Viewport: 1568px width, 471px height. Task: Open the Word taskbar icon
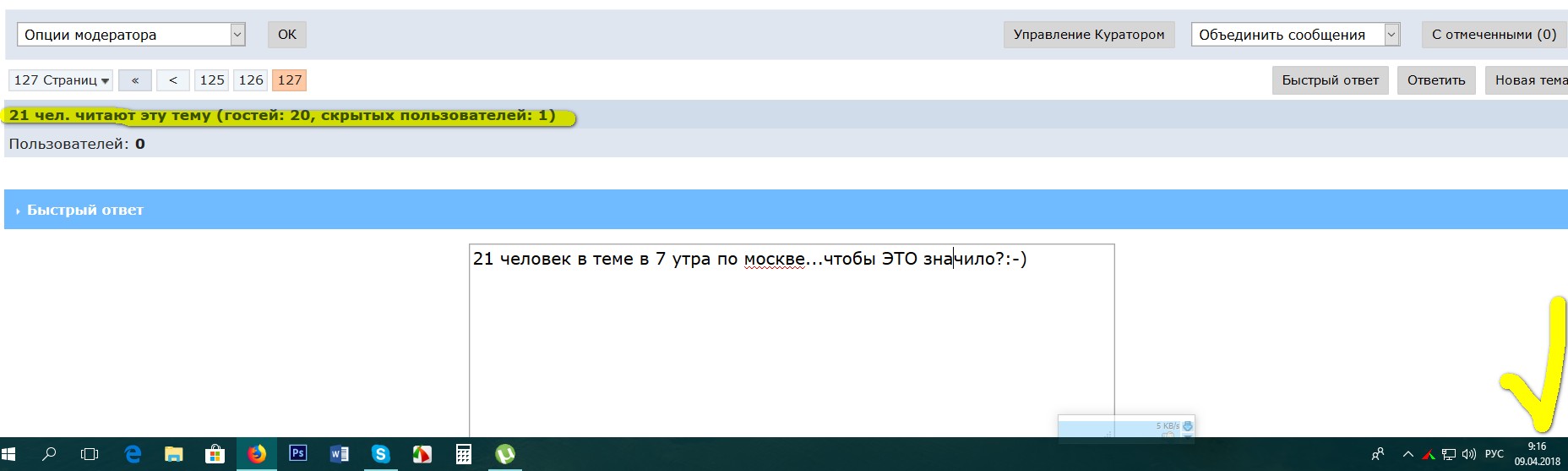pyautogui.click(x=339, y=454)
